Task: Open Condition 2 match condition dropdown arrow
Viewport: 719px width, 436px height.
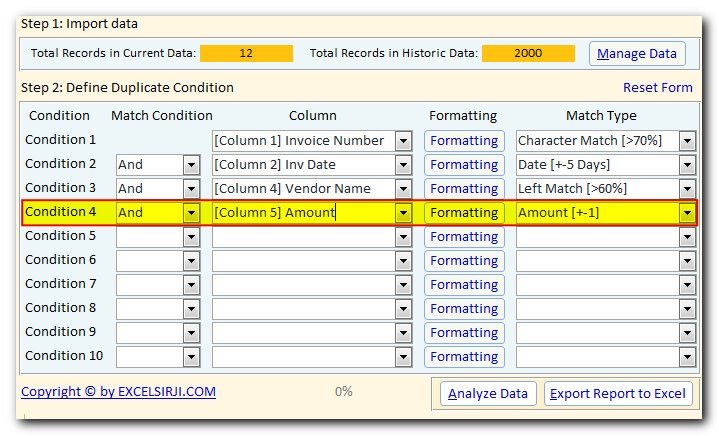Action: point(192,165)
